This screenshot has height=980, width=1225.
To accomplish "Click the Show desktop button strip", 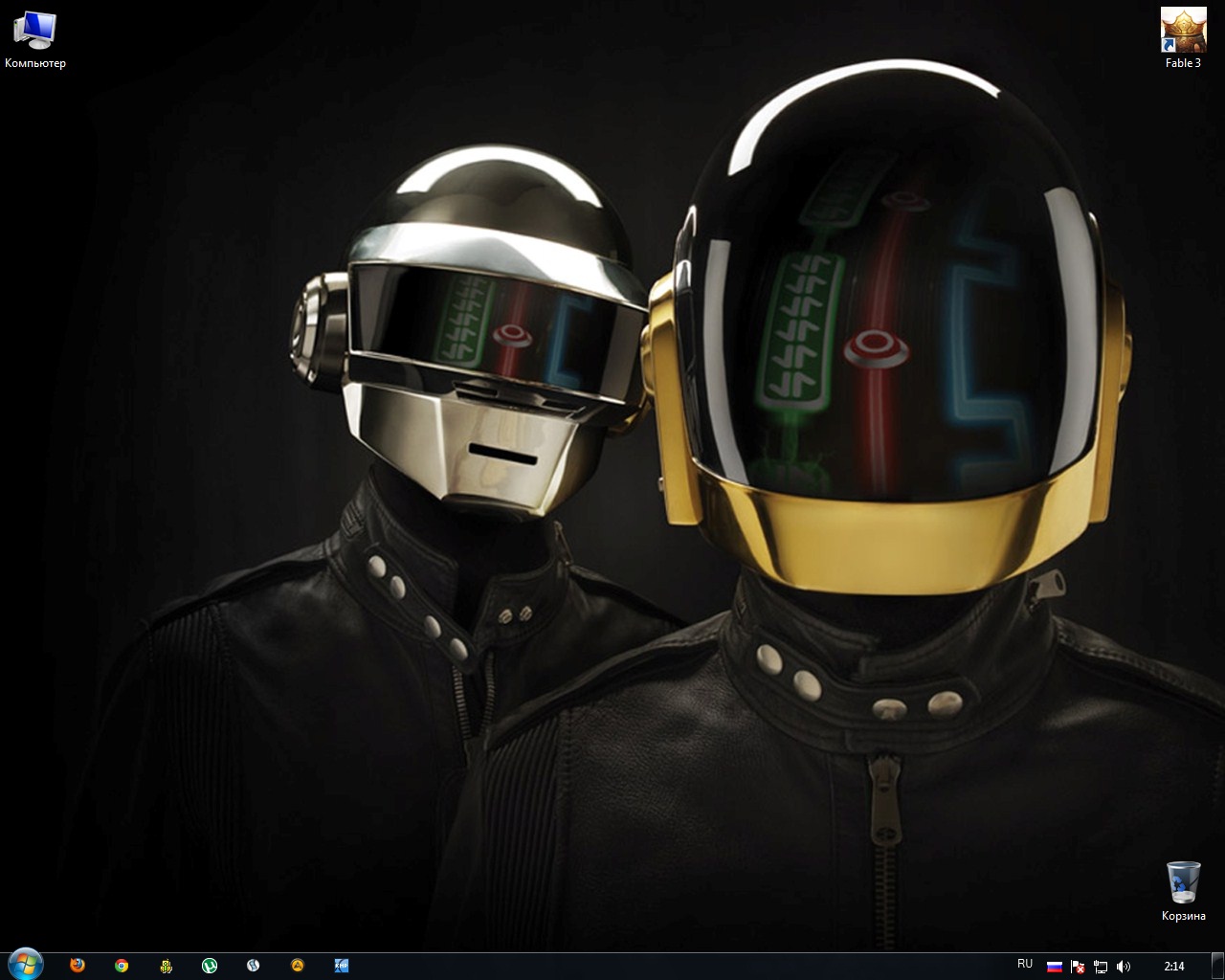I will click(x=1218, y=966).
